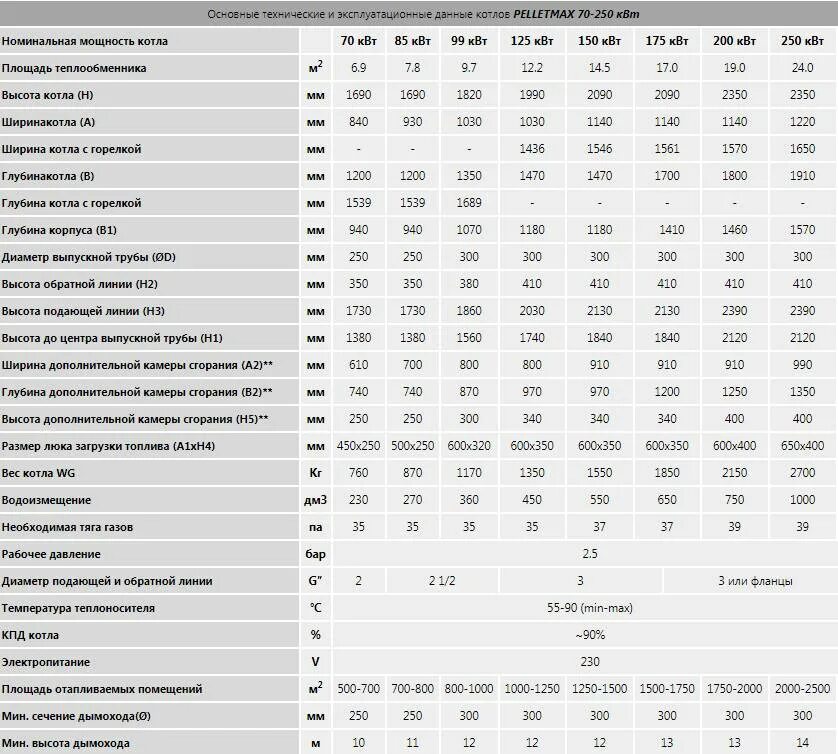Select the "150 кВт" column header
The width and height of the screenshot is (838, 754).
tap(599, 41)
